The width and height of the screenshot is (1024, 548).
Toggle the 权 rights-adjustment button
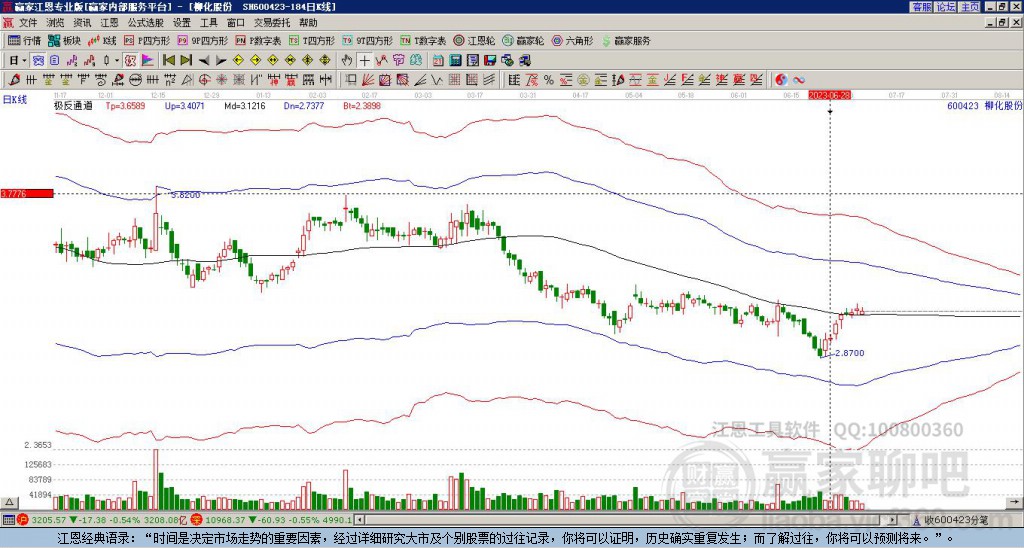(x=130, y=61)
